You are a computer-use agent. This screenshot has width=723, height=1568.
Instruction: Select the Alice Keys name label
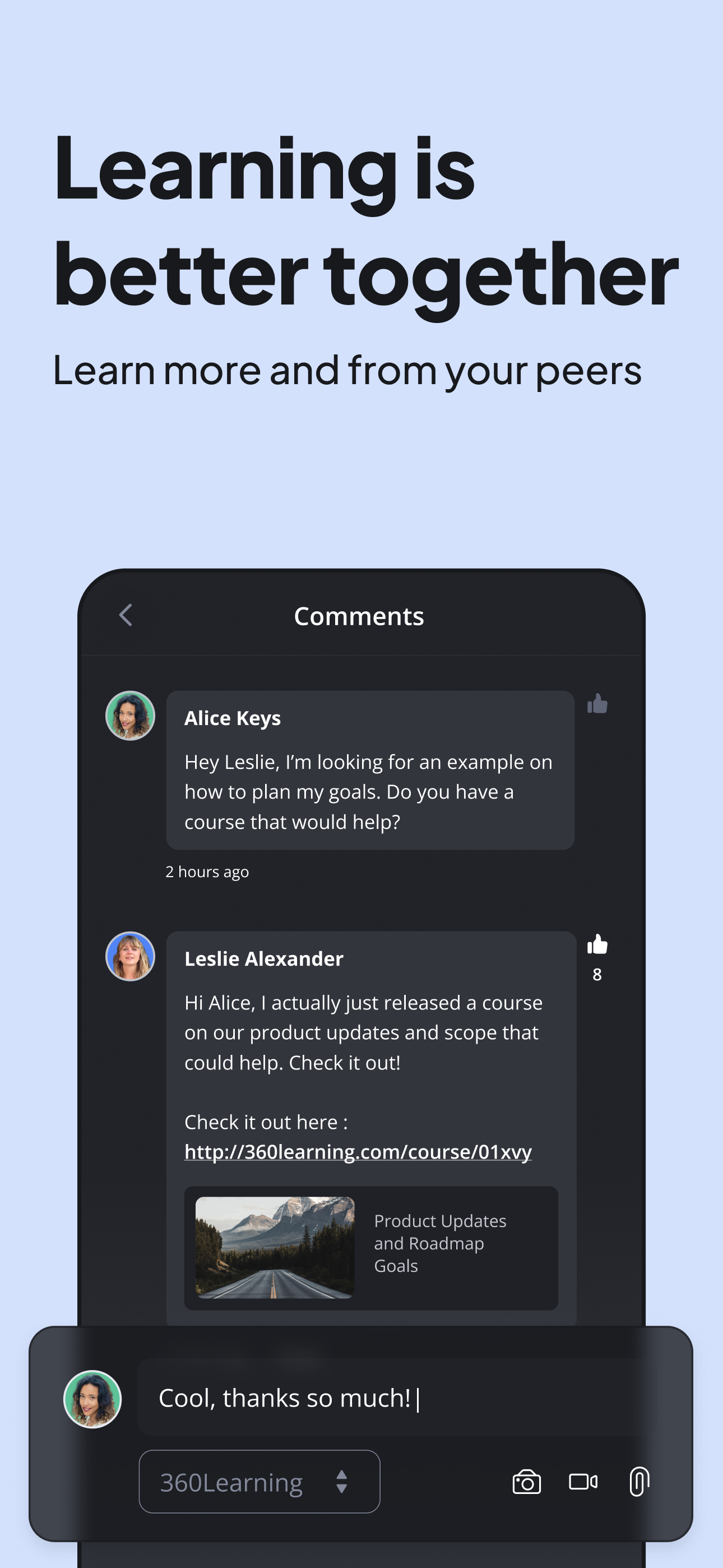233,718
